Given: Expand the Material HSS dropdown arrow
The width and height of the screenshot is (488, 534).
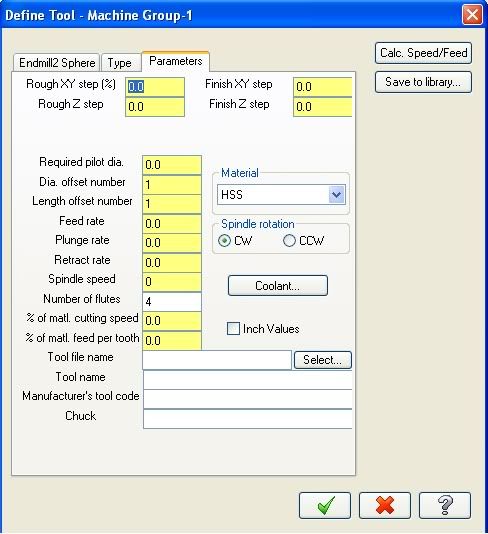Looking at the screenshot, I should (x=336, y=195).
